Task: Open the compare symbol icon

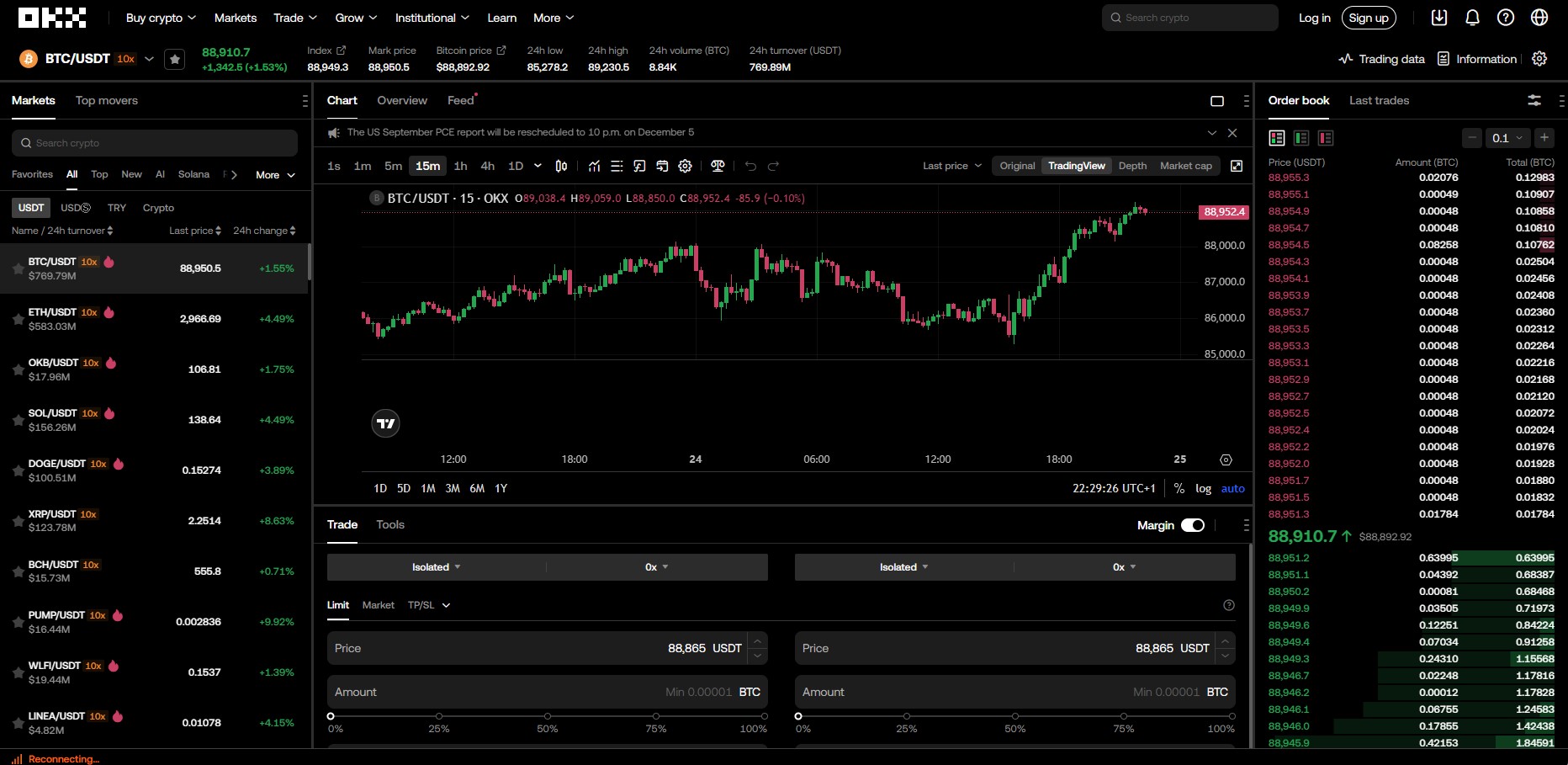Action: [718, 166]
